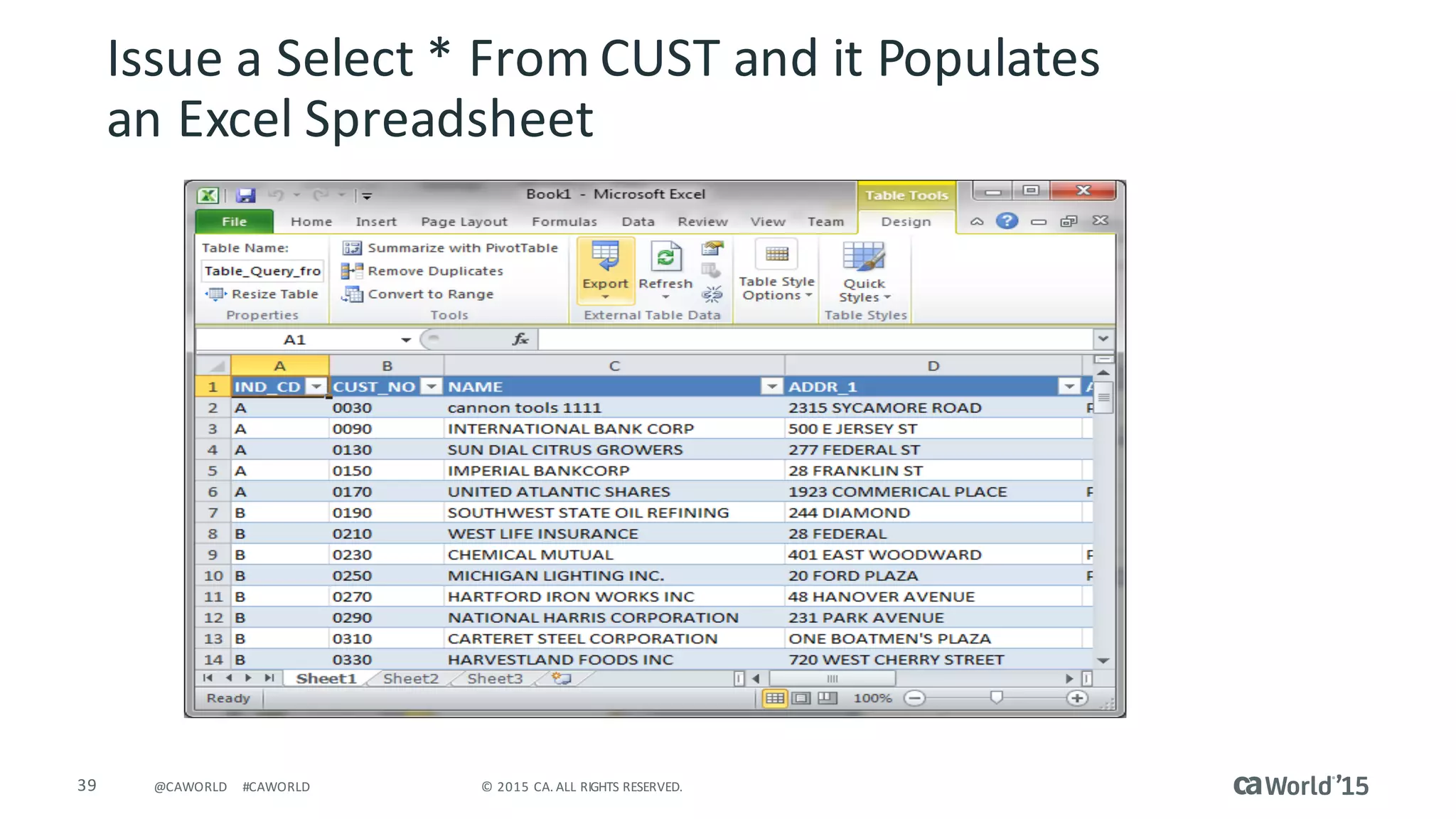Select Page Layout view icon in status bar

click(801, 698)
